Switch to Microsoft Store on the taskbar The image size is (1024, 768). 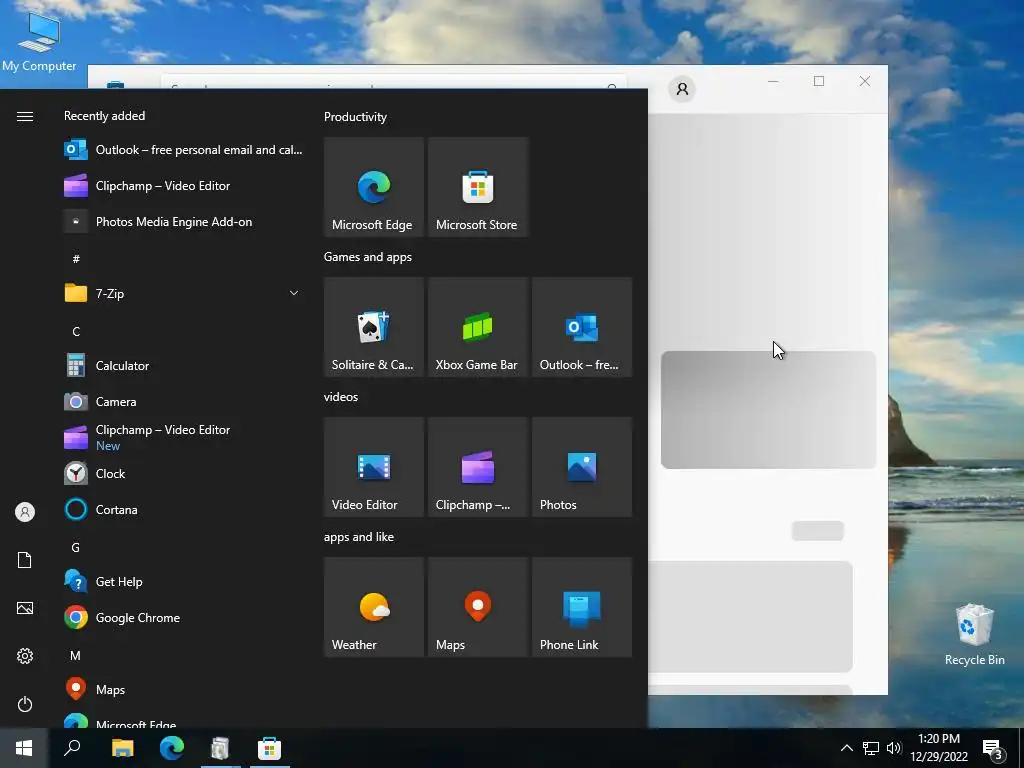coord(269,748)
